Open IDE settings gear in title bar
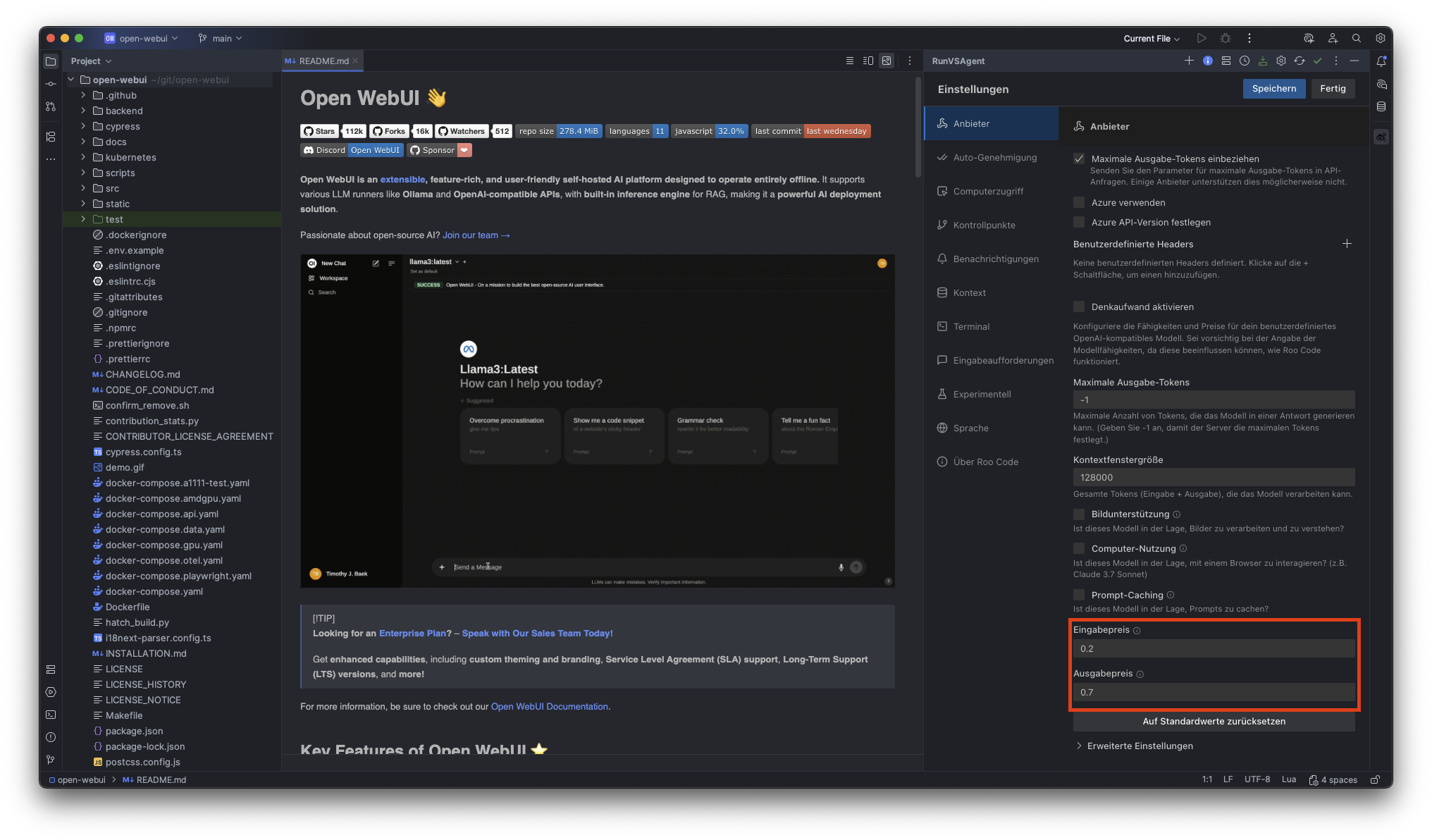This screenshot has width=1432, height=840. point(1381,38)
